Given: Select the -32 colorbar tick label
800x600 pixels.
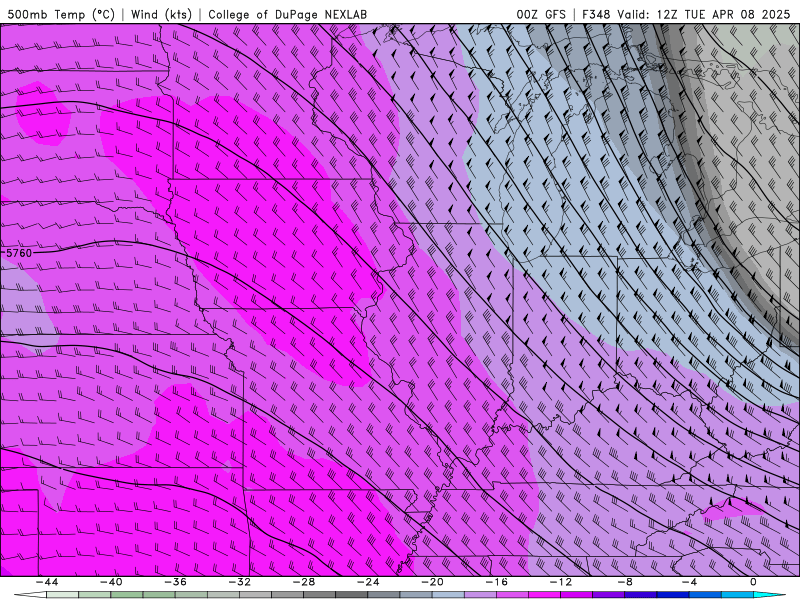Looking at the screenshot, I should tap(239, 582).
